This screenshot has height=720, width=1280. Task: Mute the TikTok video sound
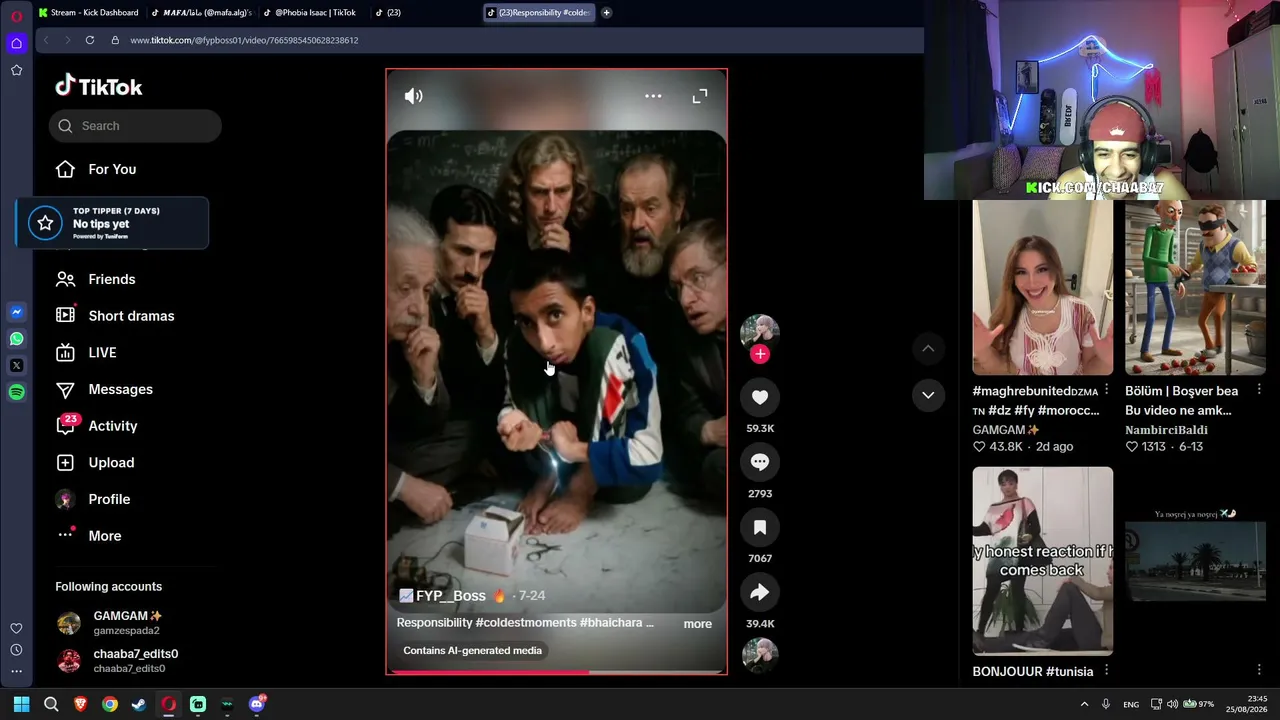pyautogui.click(x=413, y=96)
